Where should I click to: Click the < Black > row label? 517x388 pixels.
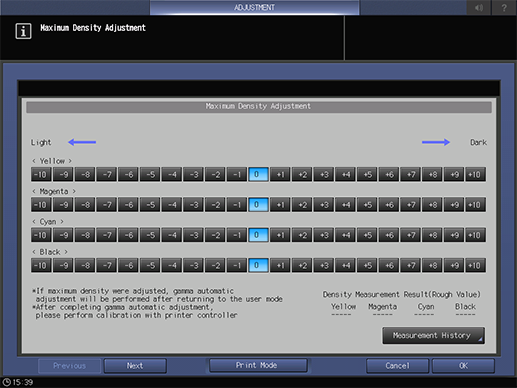tap(50, 252)
